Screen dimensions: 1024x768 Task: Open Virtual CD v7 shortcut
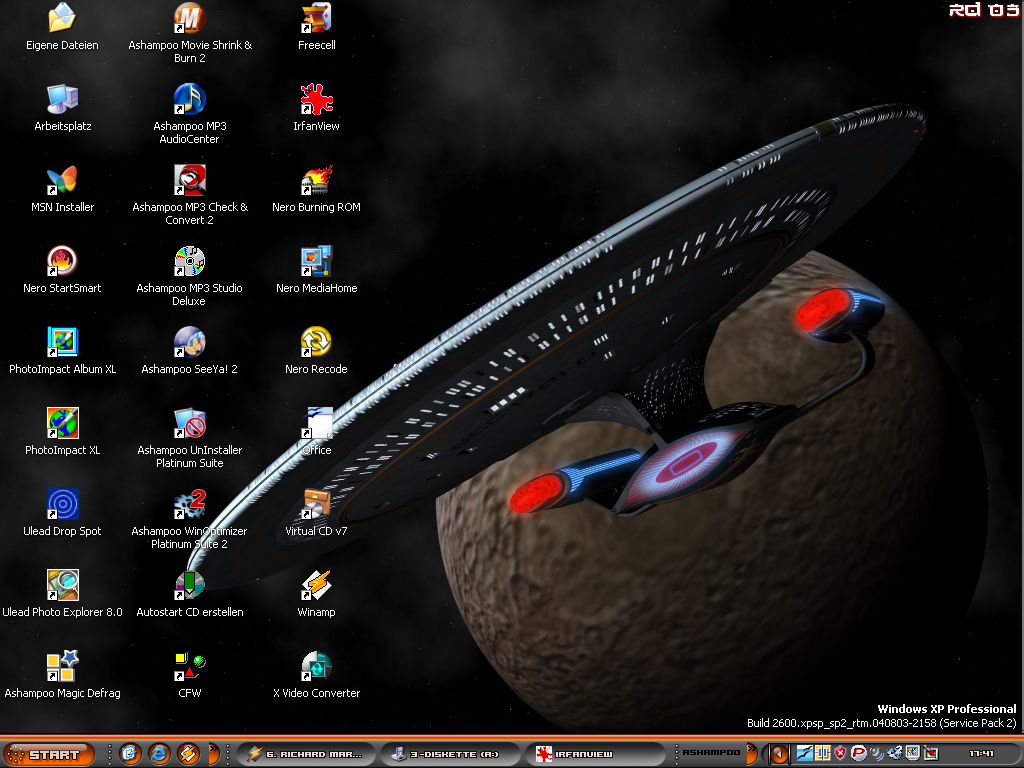click(316, 506)
